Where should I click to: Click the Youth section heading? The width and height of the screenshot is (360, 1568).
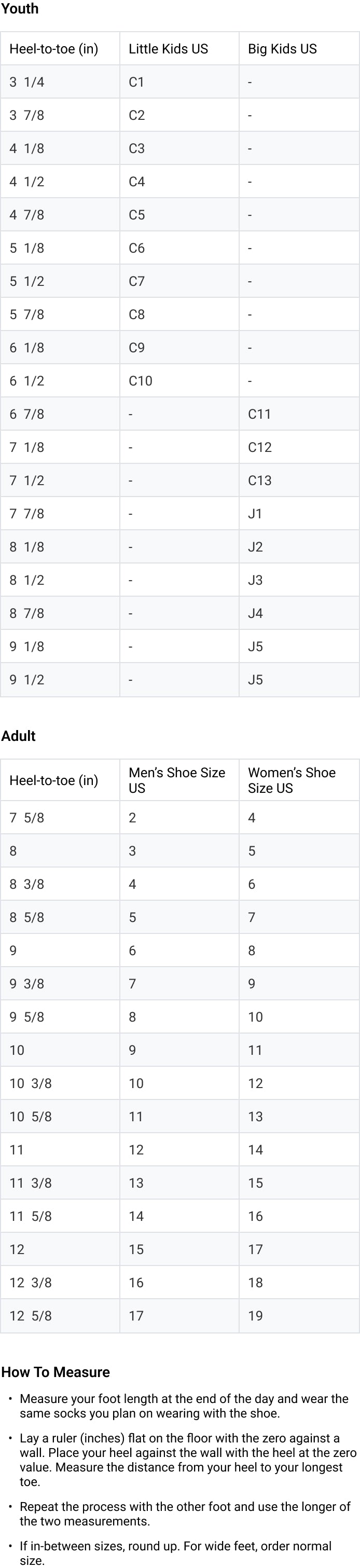[20, 8]
